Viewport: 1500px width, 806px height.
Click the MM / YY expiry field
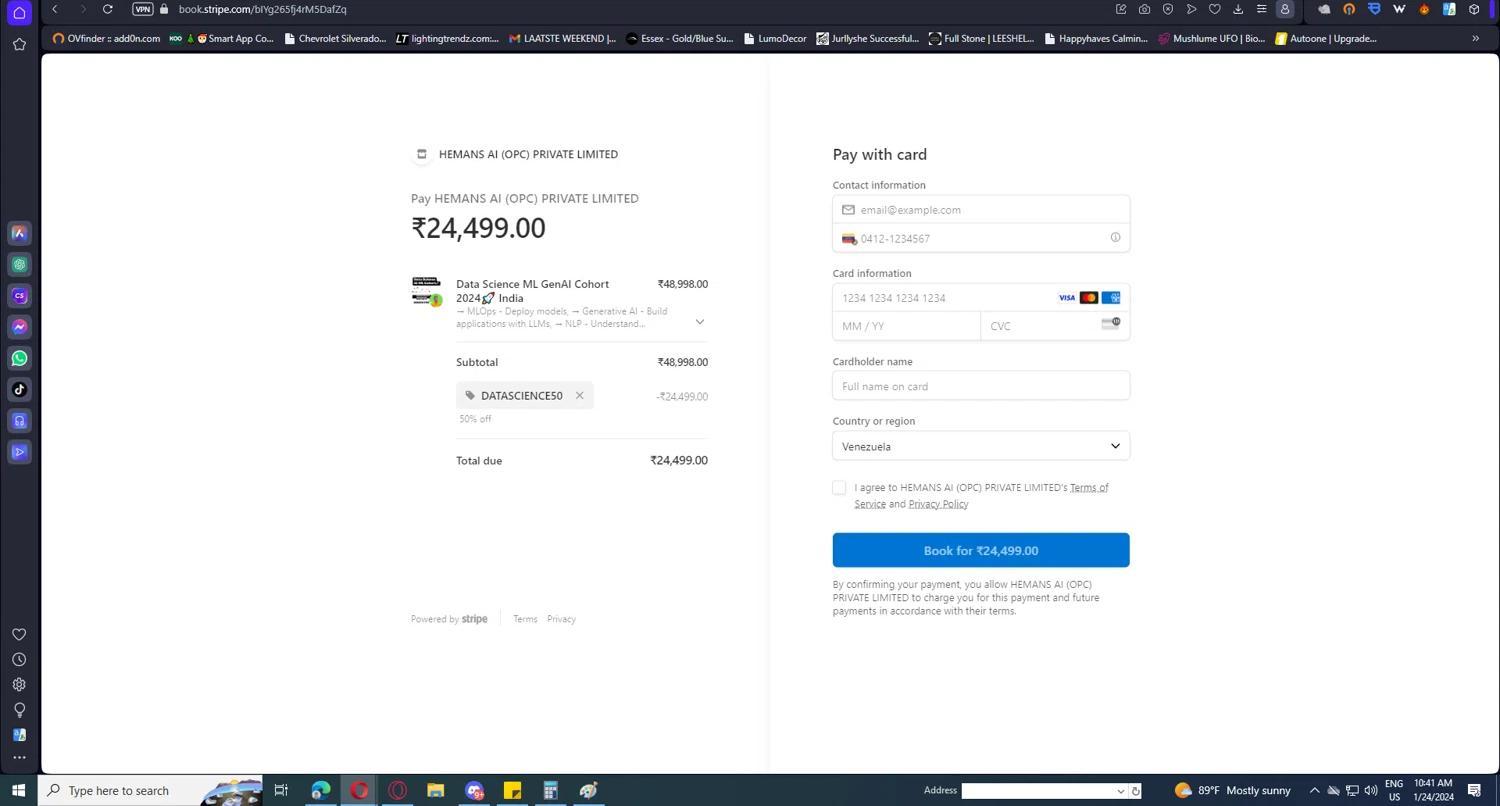[907, 326]
